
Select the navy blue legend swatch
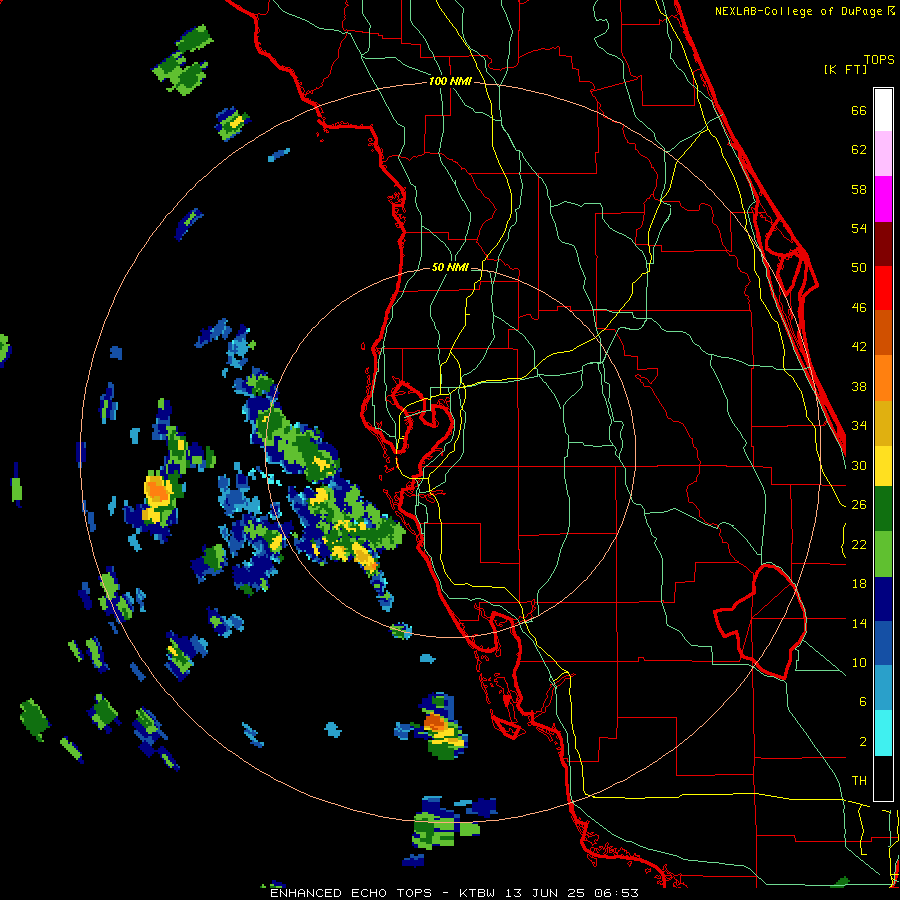tap(883, 599)
